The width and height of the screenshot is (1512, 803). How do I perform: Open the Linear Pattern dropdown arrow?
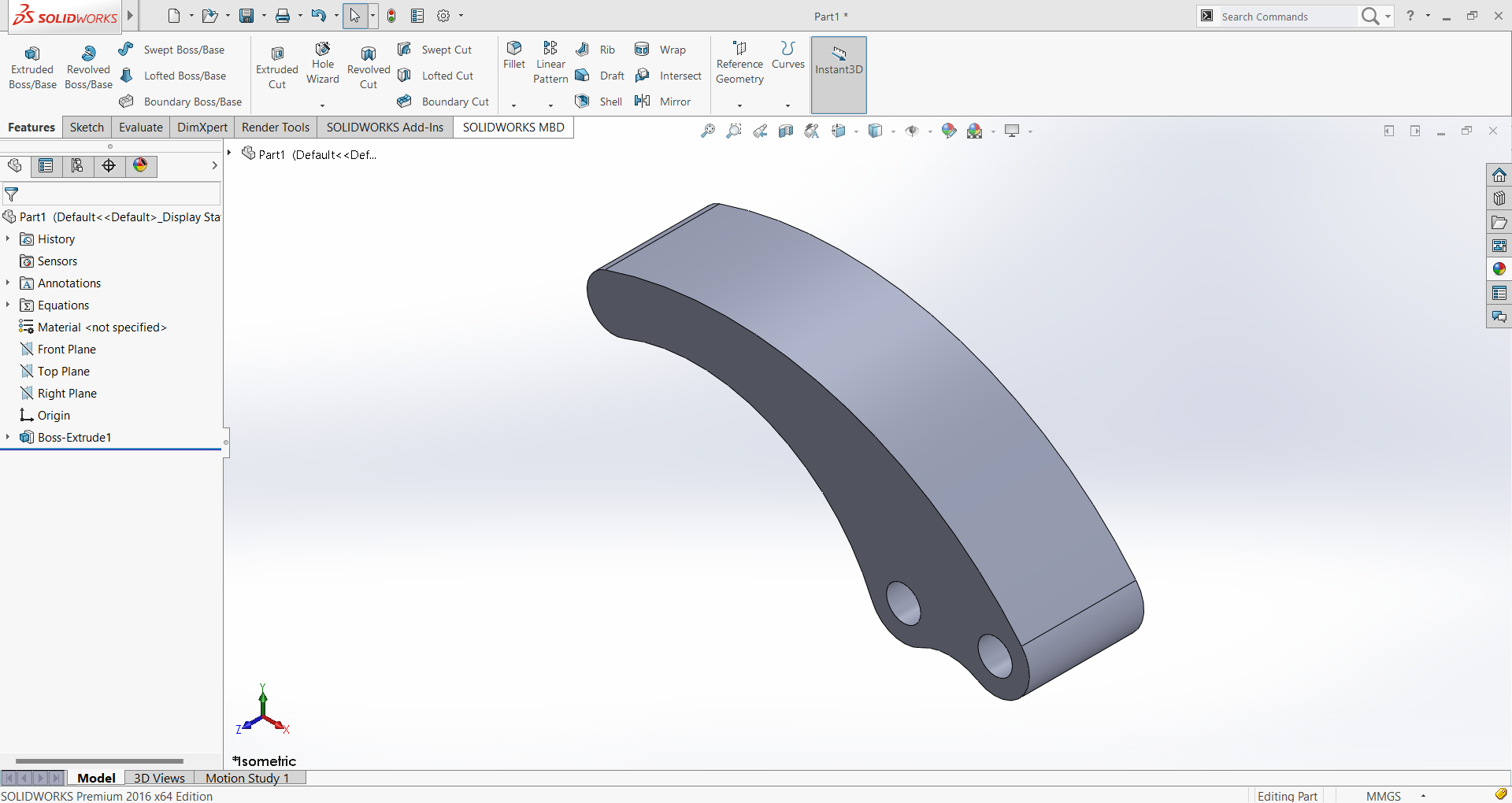550,105
